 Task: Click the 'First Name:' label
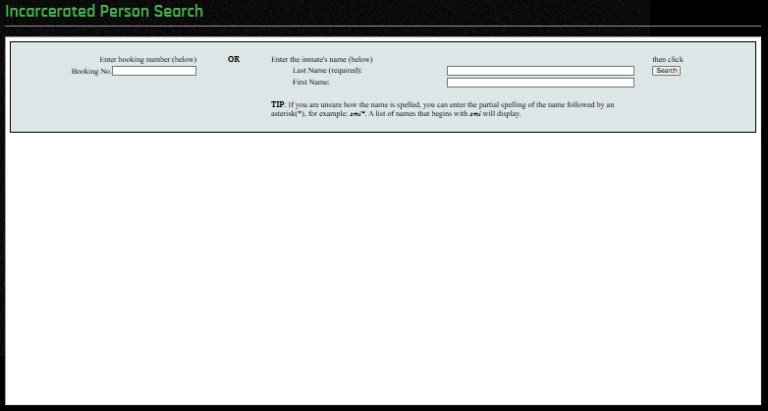pyautogui.click(x=311, y=82)
